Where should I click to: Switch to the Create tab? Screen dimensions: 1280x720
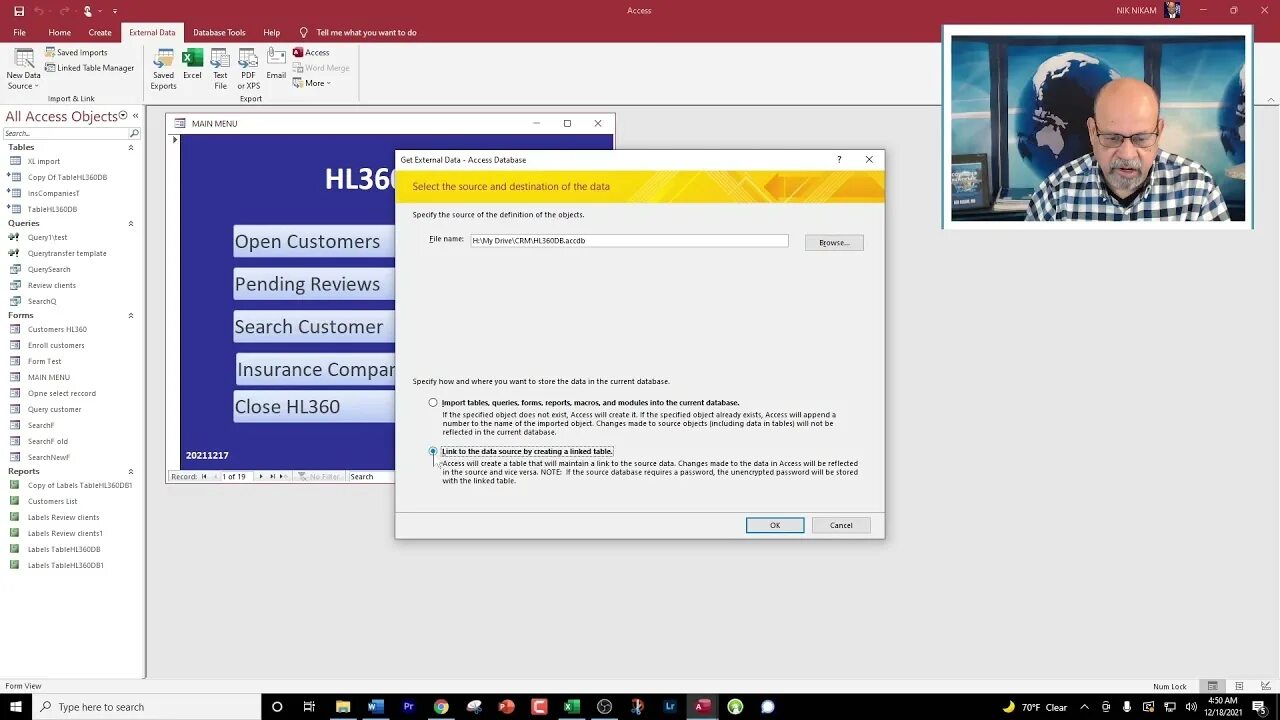click(x=100, y=32)
